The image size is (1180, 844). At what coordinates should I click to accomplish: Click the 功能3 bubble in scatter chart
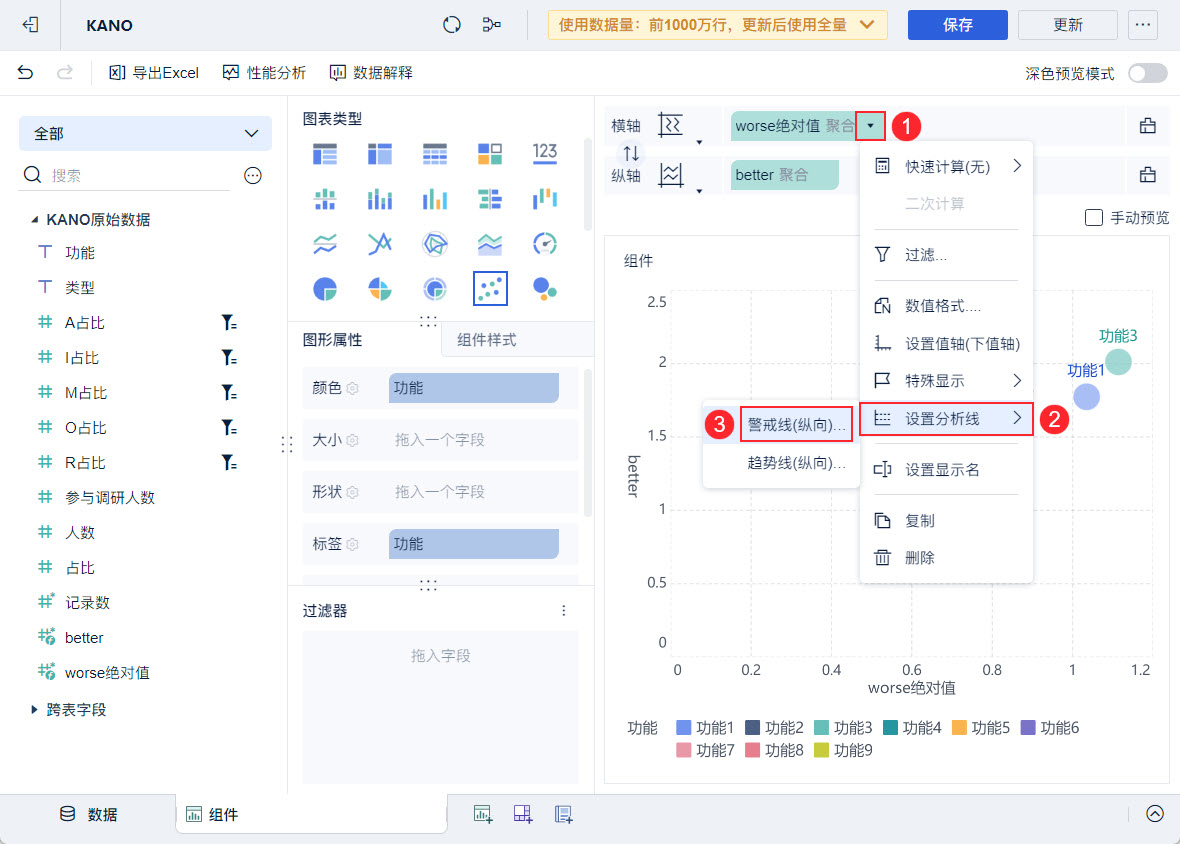click(x=1118, y=362)
